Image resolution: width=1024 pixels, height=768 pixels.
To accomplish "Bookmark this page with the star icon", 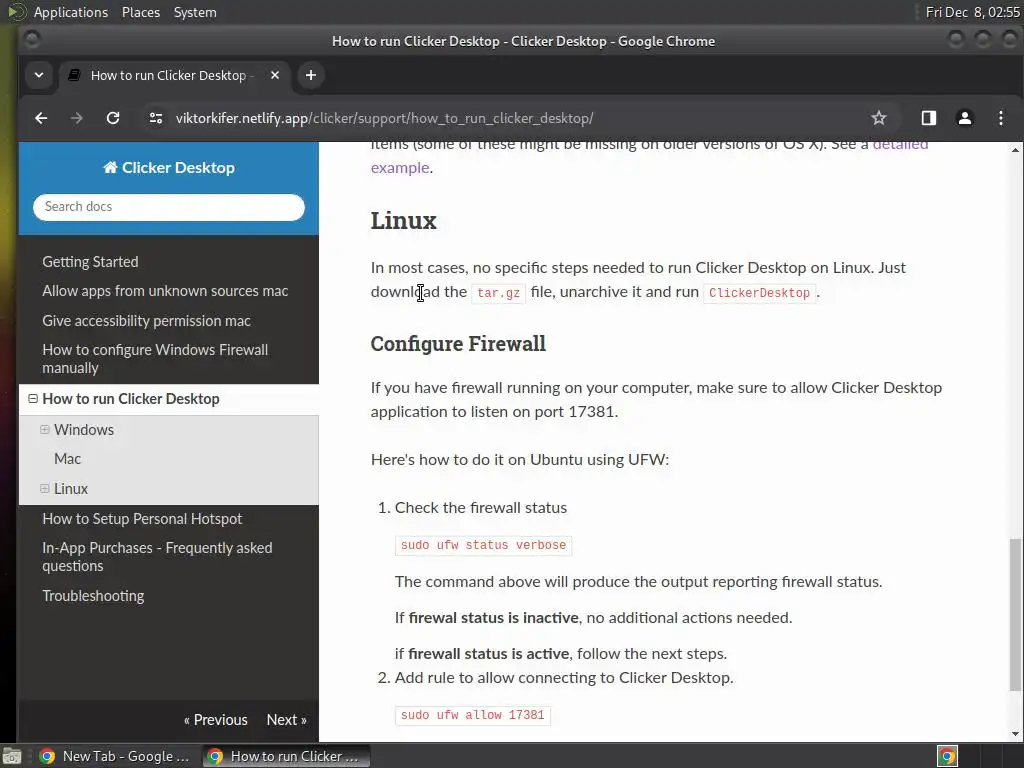I will [878, 118].
